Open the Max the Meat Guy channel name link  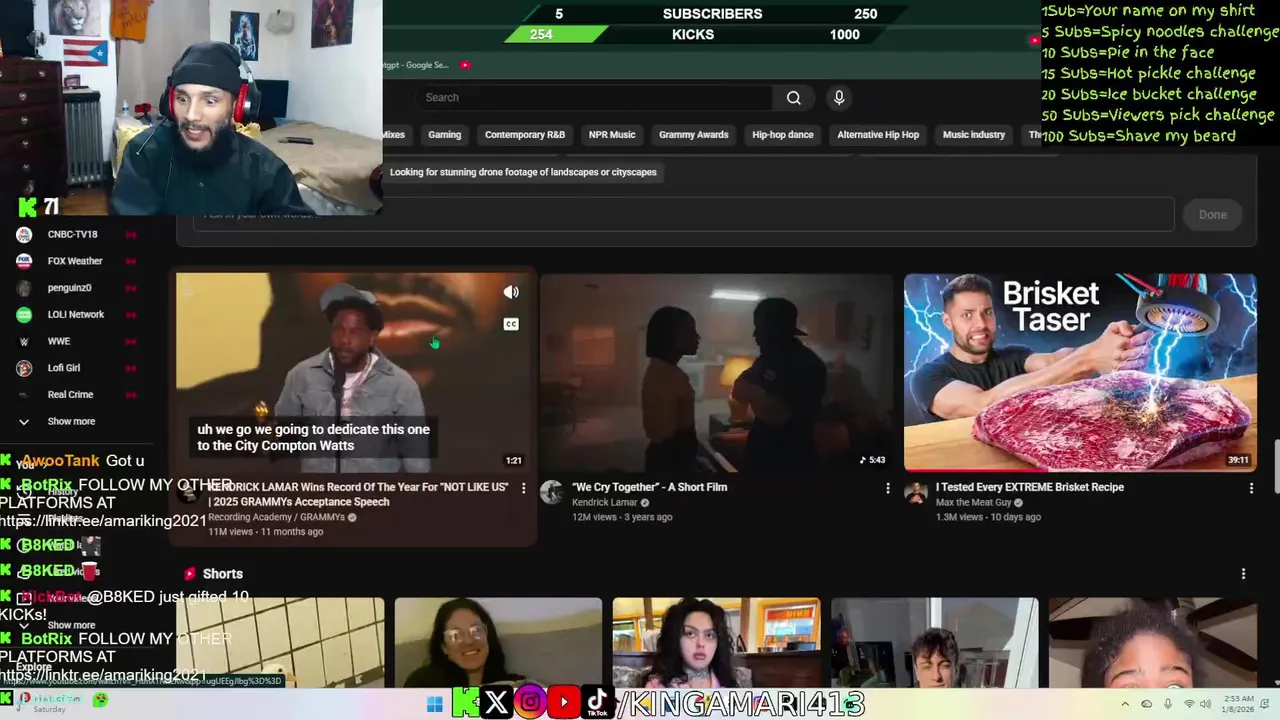973,502
